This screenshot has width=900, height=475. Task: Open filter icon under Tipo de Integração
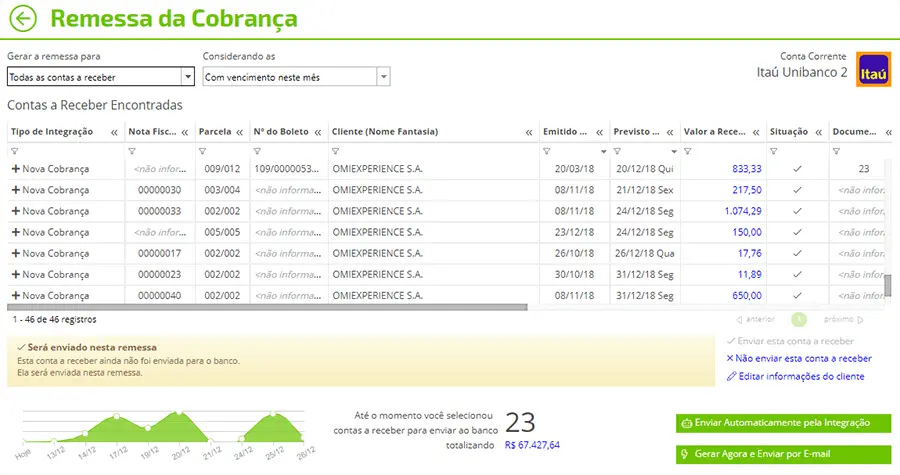click(15, 151)
